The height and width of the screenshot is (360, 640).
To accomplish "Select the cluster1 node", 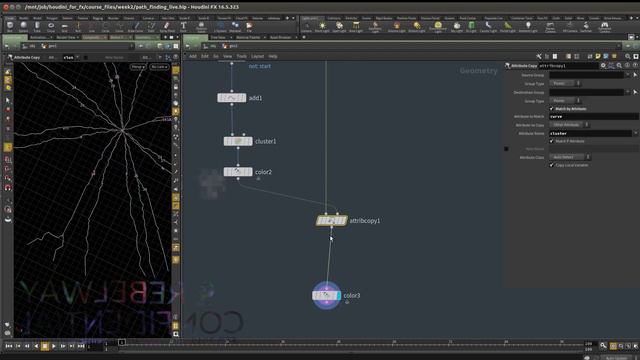I will 238,141.
